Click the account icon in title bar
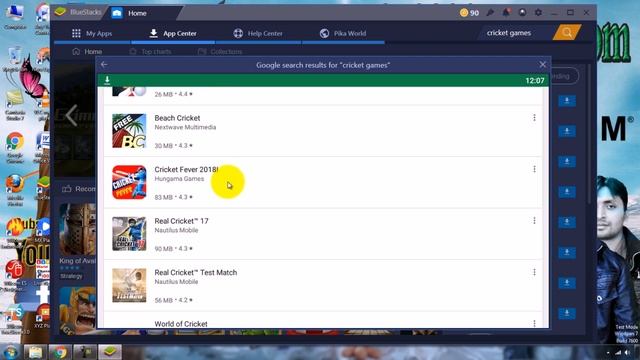The image size is (640, 360). click(x=522, y=13)
